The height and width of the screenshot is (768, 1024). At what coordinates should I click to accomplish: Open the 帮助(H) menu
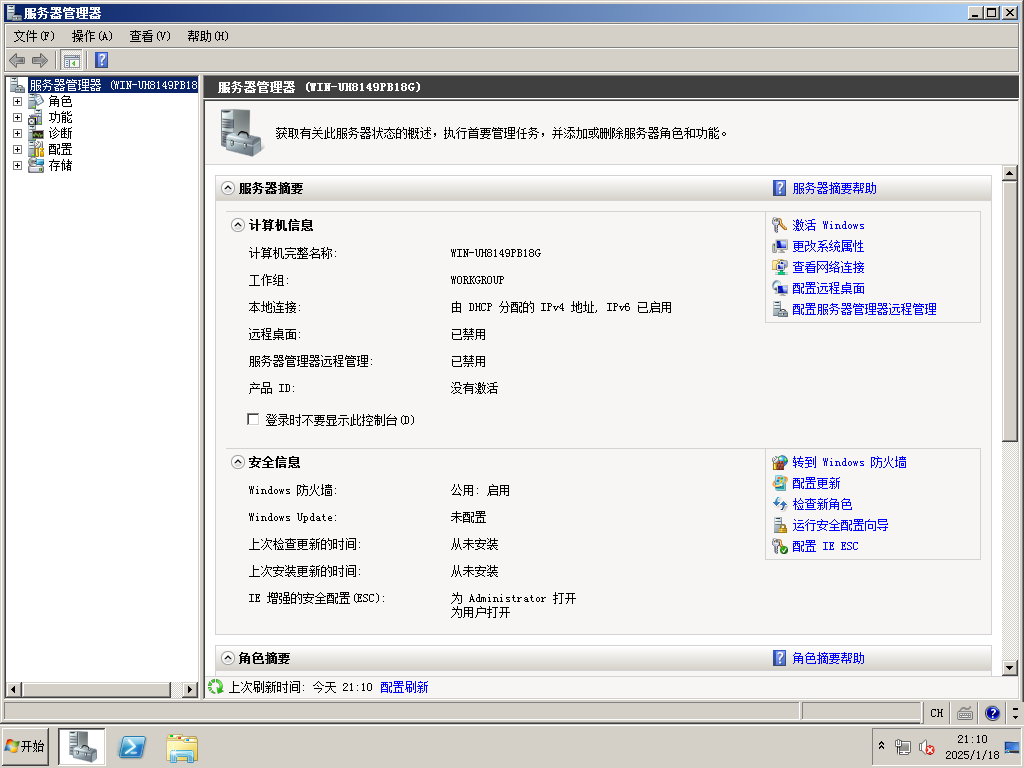[208, 36]
